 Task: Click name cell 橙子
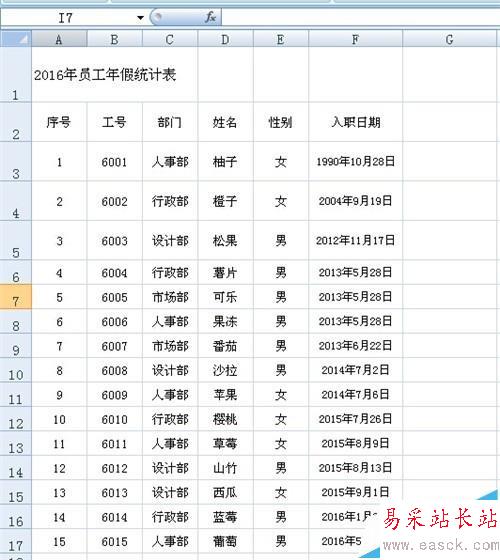click(x=225, y=201)
